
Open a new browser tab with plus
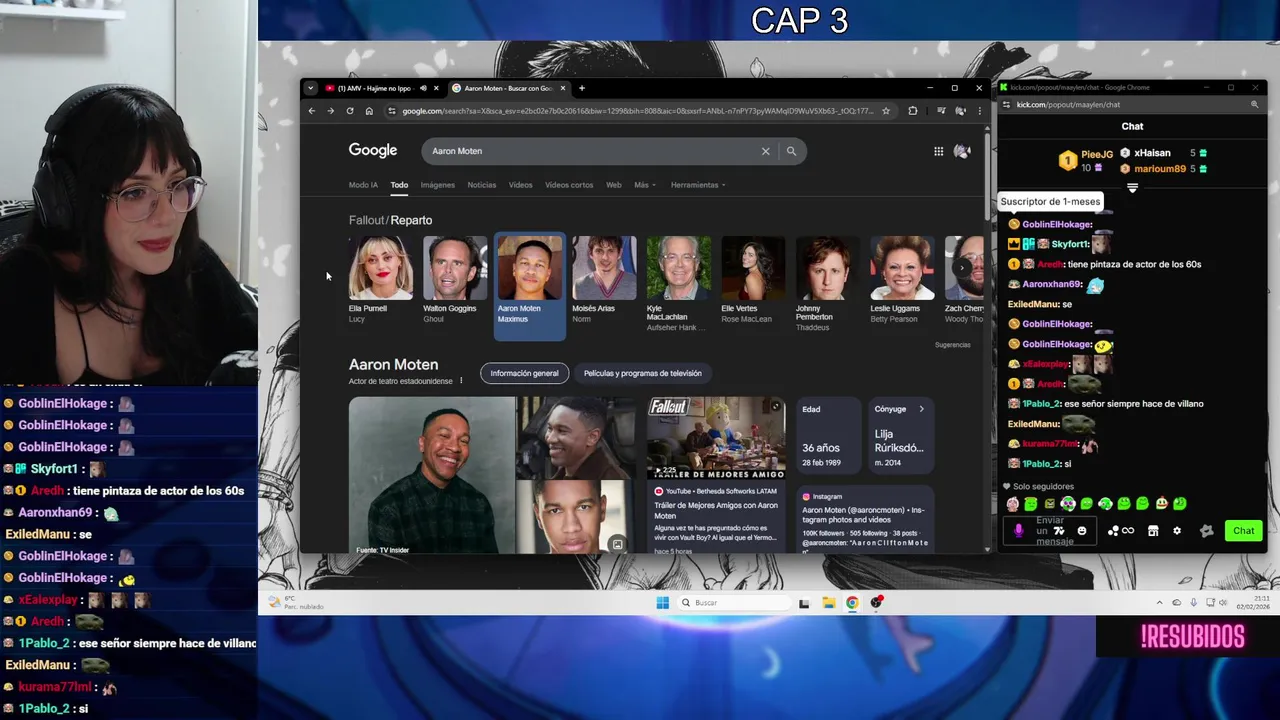point(582,88)
